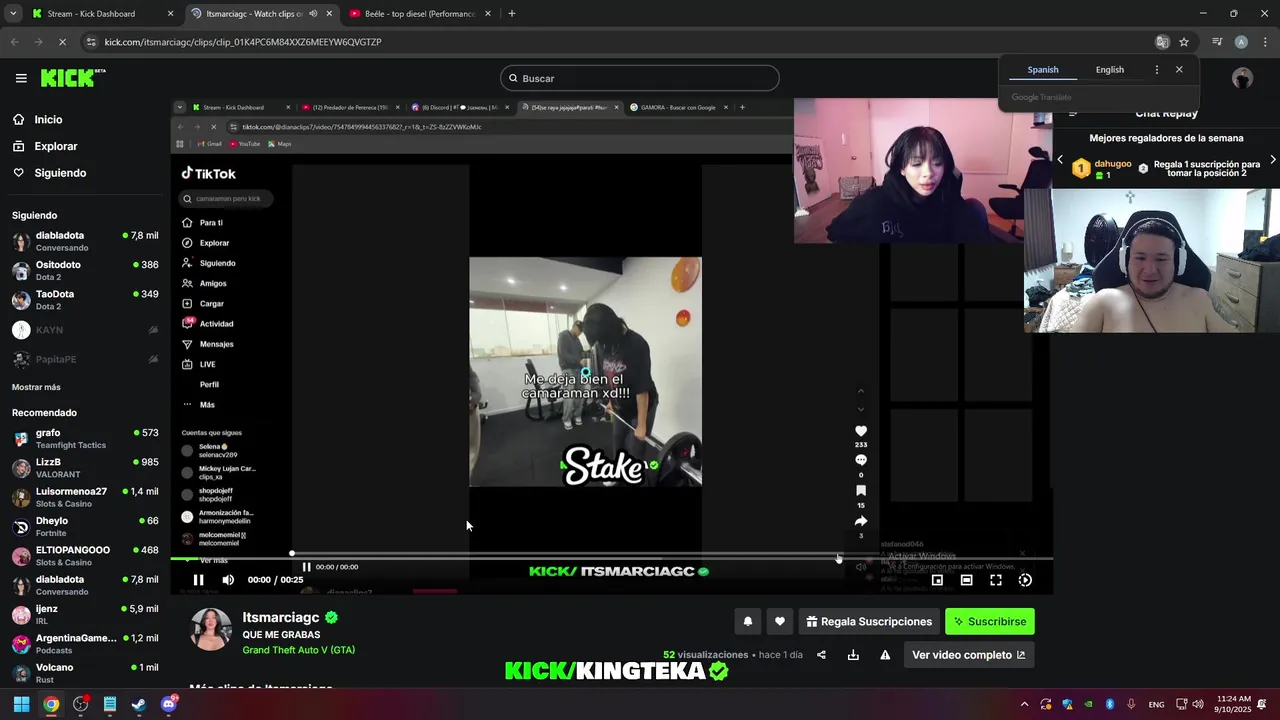Share the clip with share icon

click(821, 655)
